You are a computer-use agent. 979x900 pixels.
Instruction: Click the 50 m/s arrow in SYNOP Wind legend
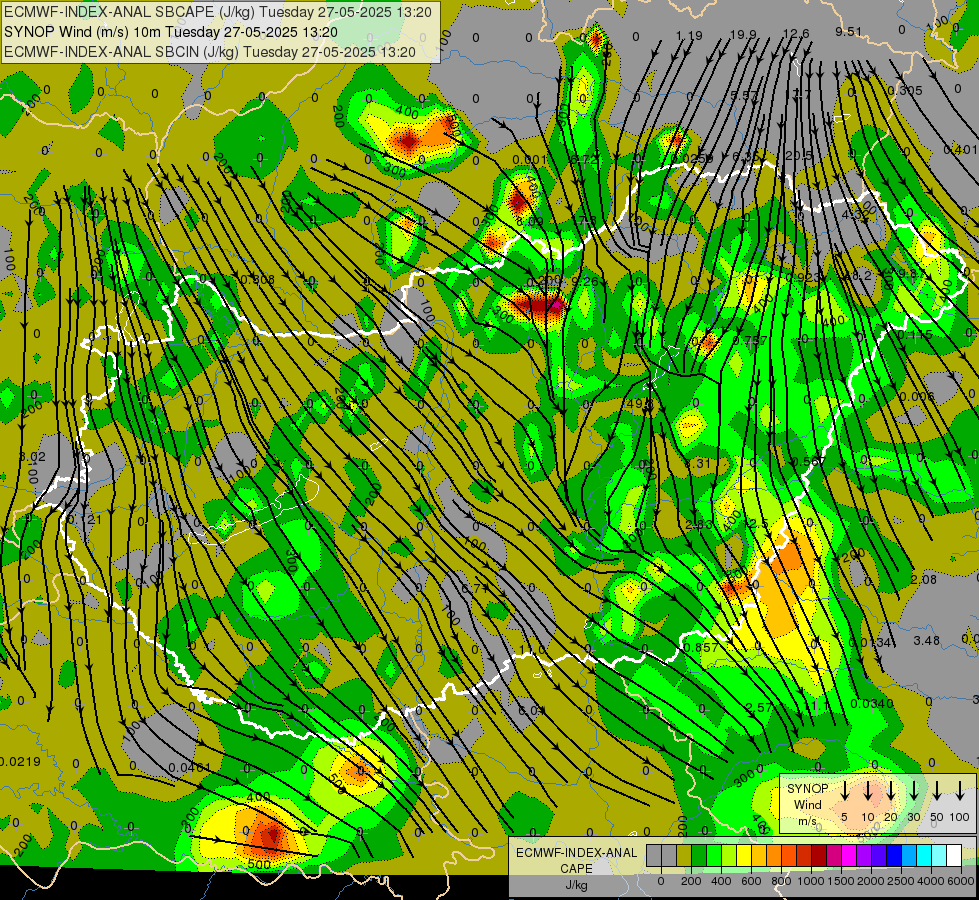click(x=937, y=791)
